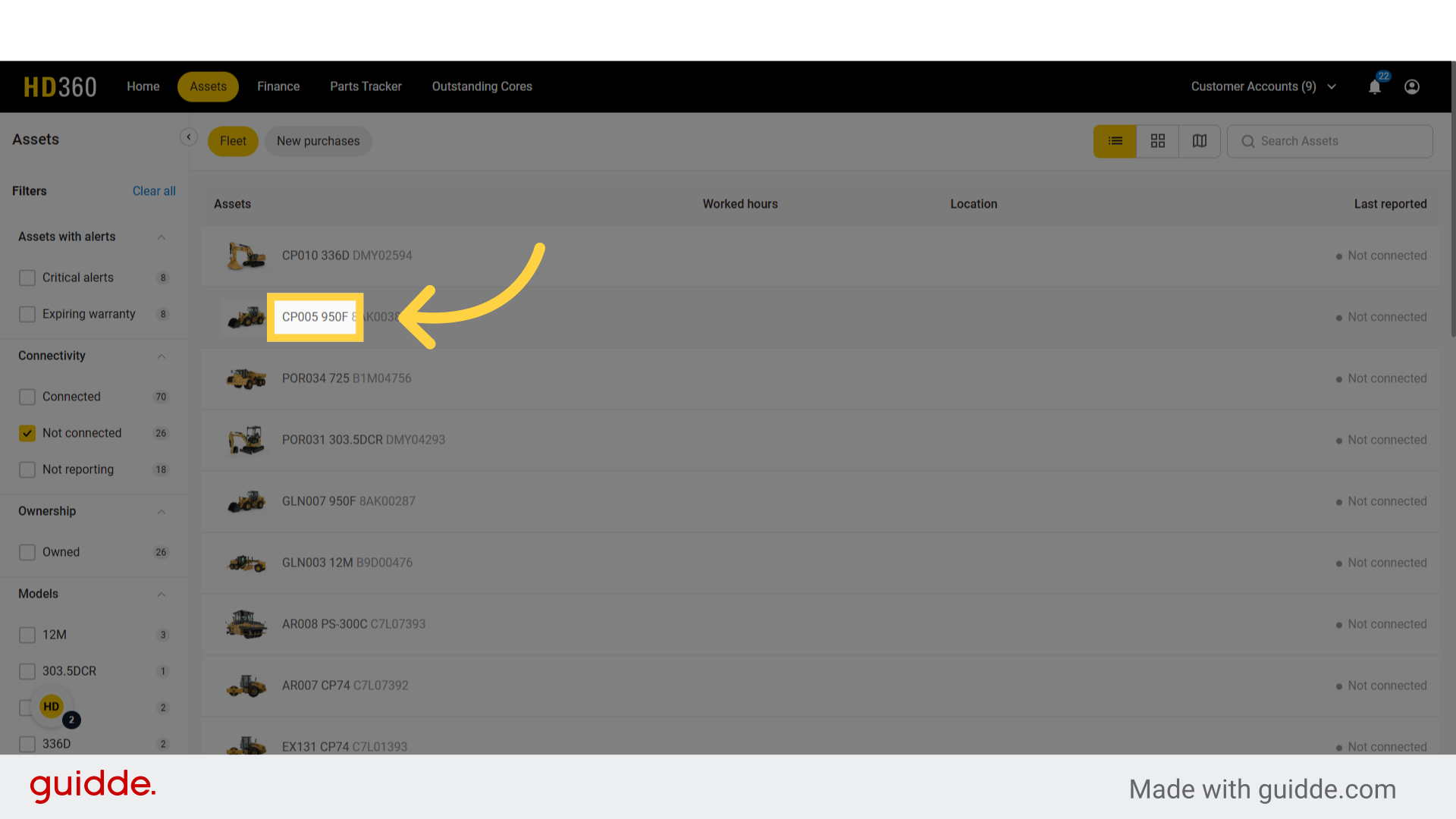
Task: Select asset CP005 950F
Action: [x=315, y=317]
